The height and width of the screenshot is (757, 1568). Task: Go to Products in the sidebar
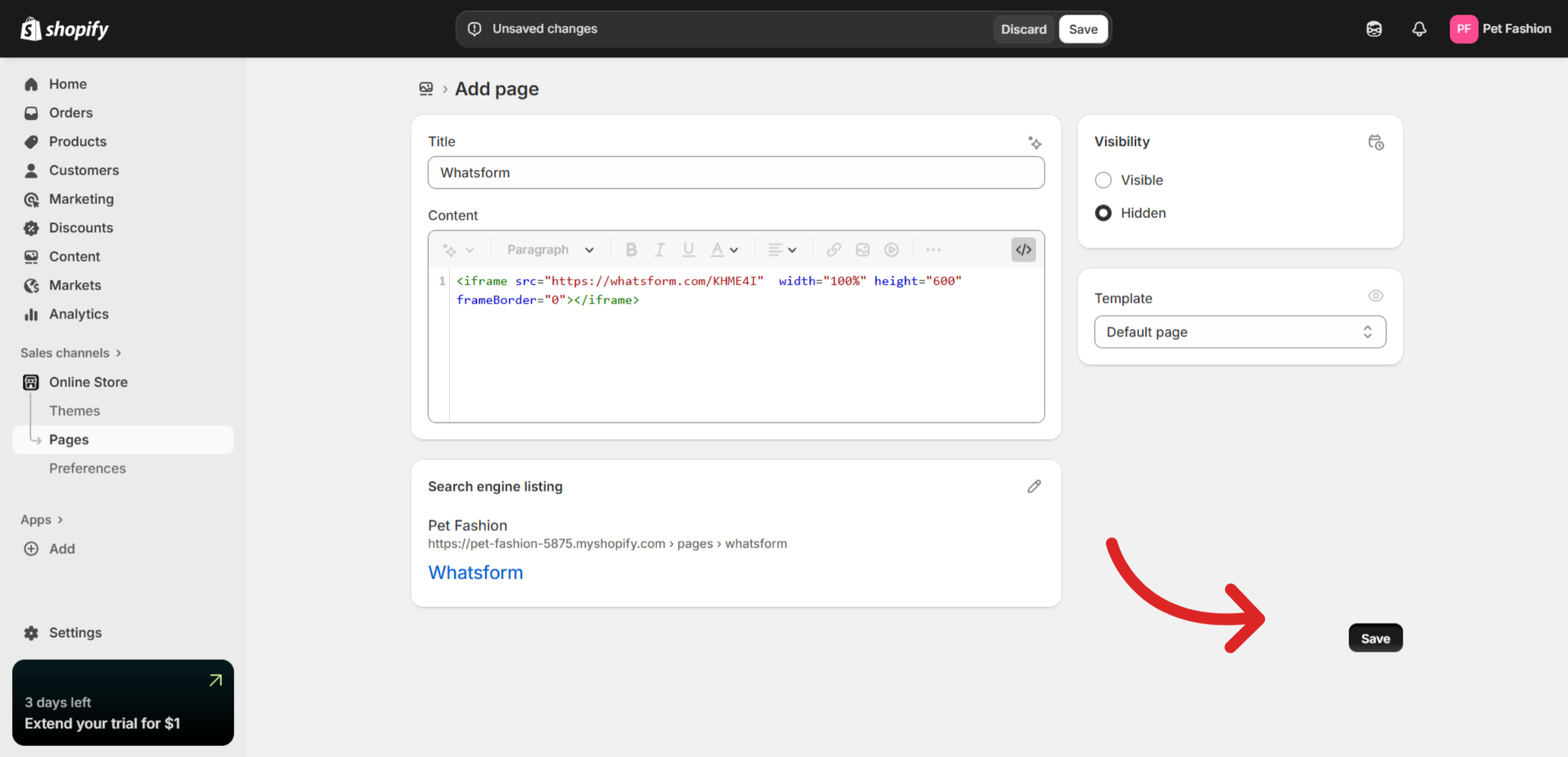(78, 142)
